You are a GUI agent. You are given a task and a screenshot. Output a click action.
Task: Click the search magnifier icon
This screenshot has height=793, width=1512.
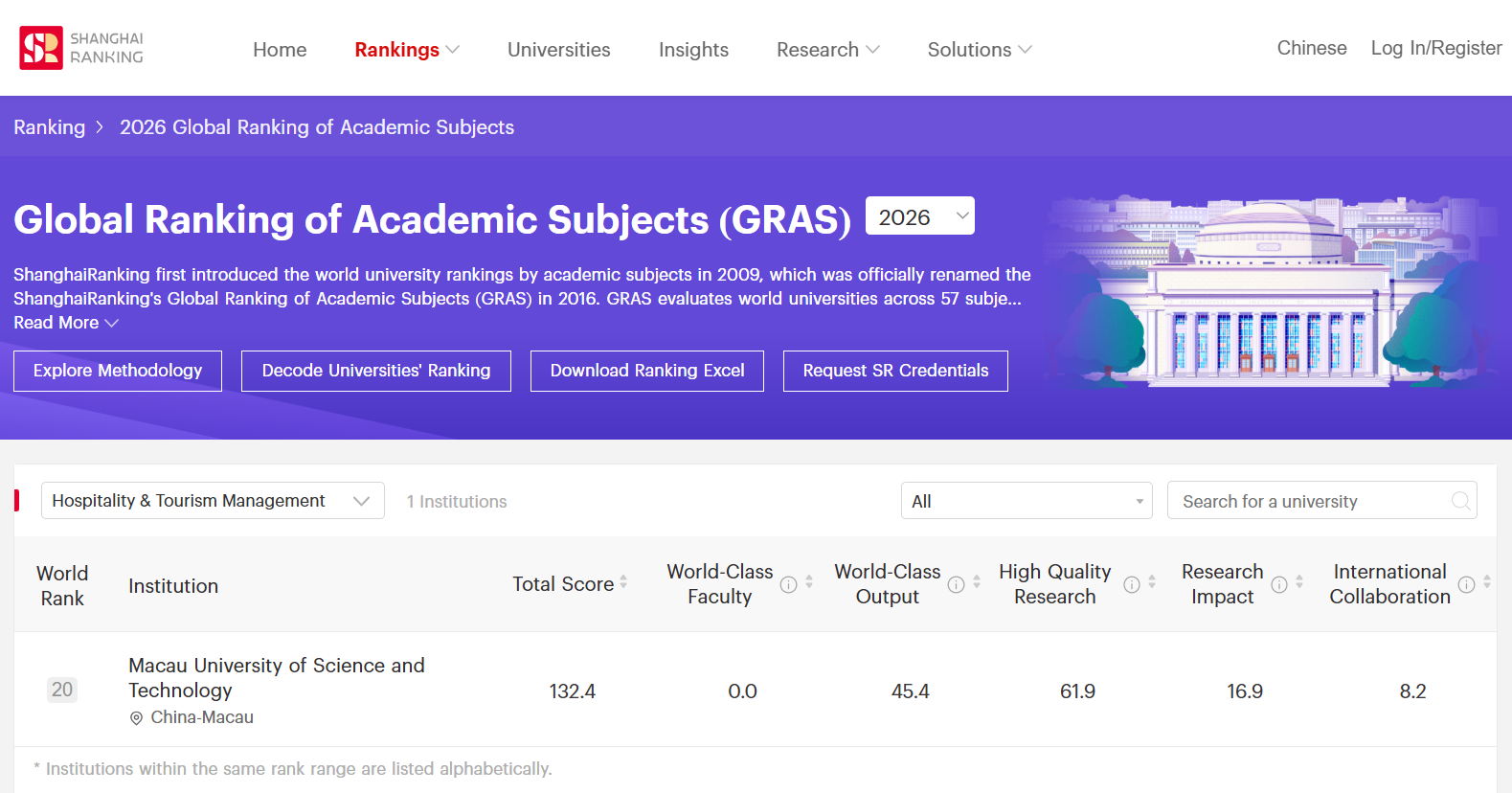click(1460, 501)
